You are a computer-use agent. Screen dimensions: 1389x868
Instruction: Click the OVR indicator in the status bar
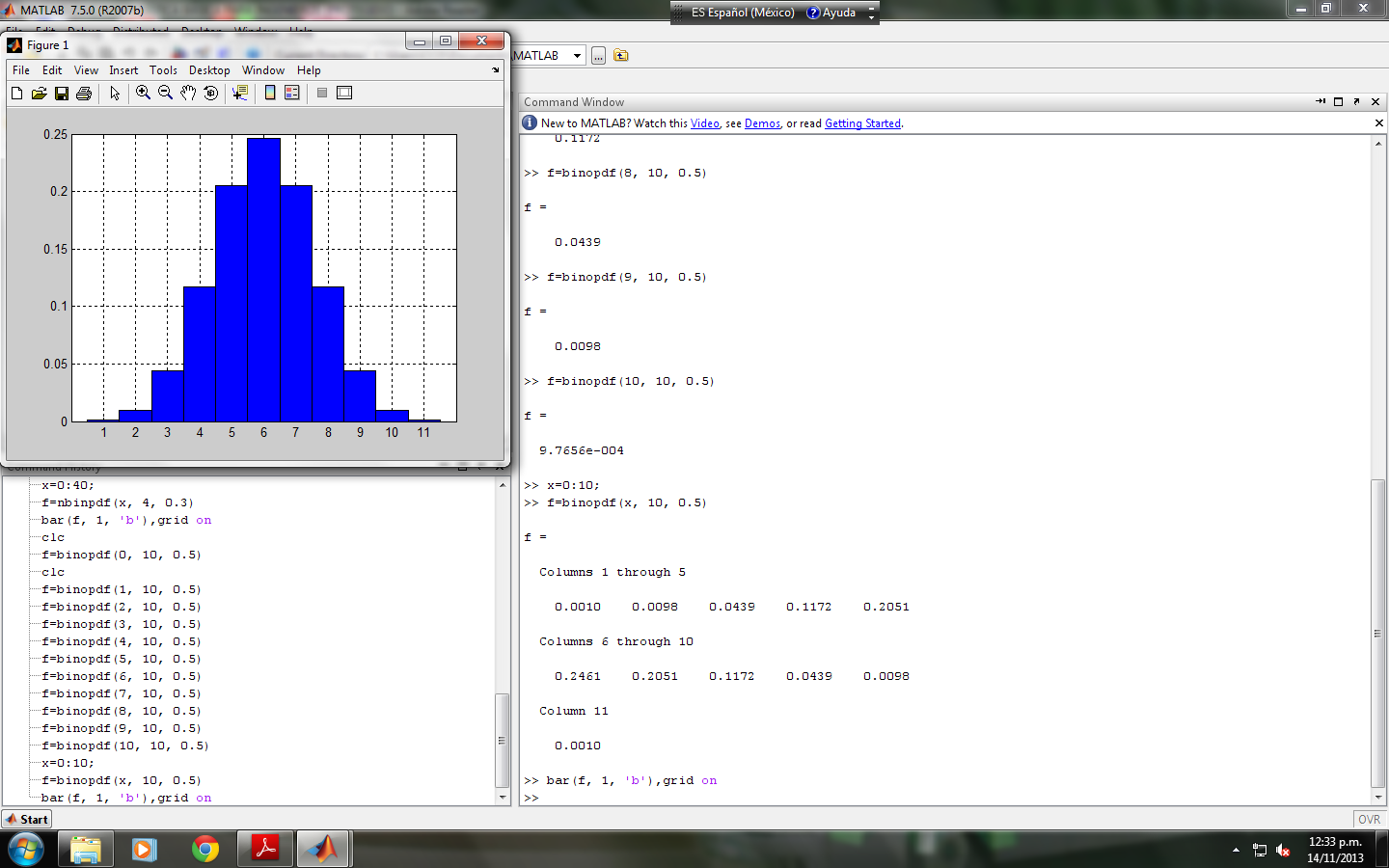click(x=1369, y=820)
